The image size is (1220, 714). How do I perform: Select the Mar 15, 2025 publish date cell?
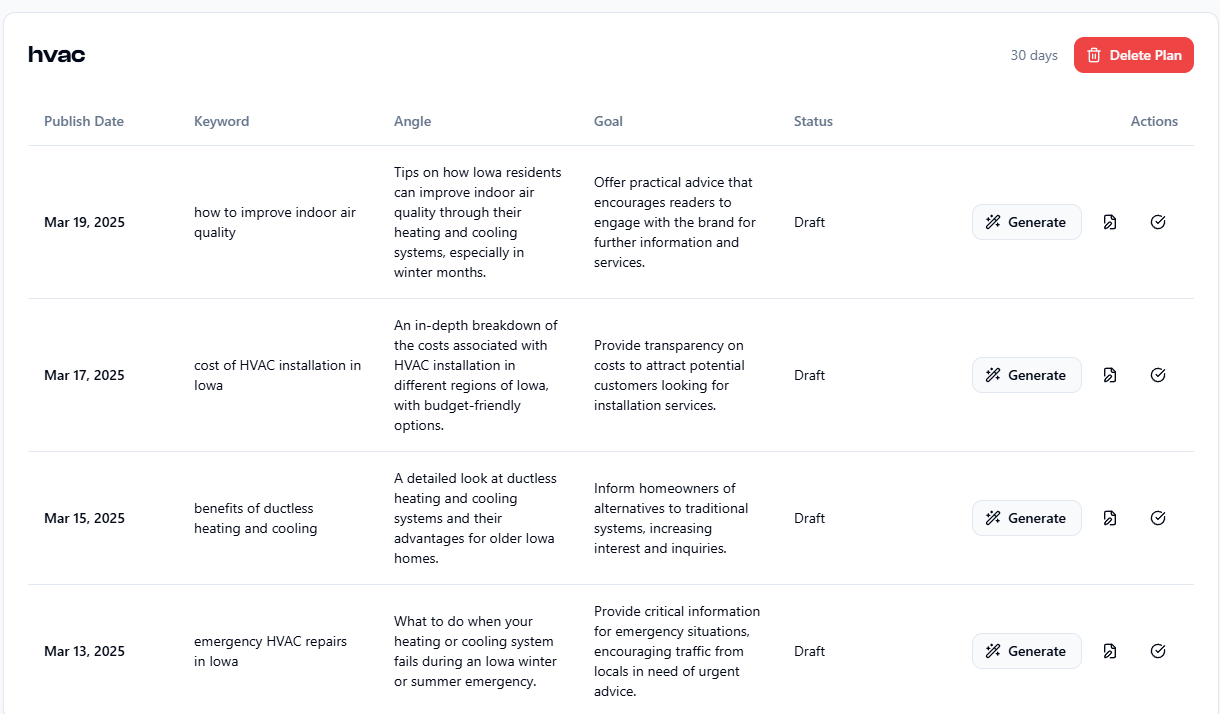84,518
